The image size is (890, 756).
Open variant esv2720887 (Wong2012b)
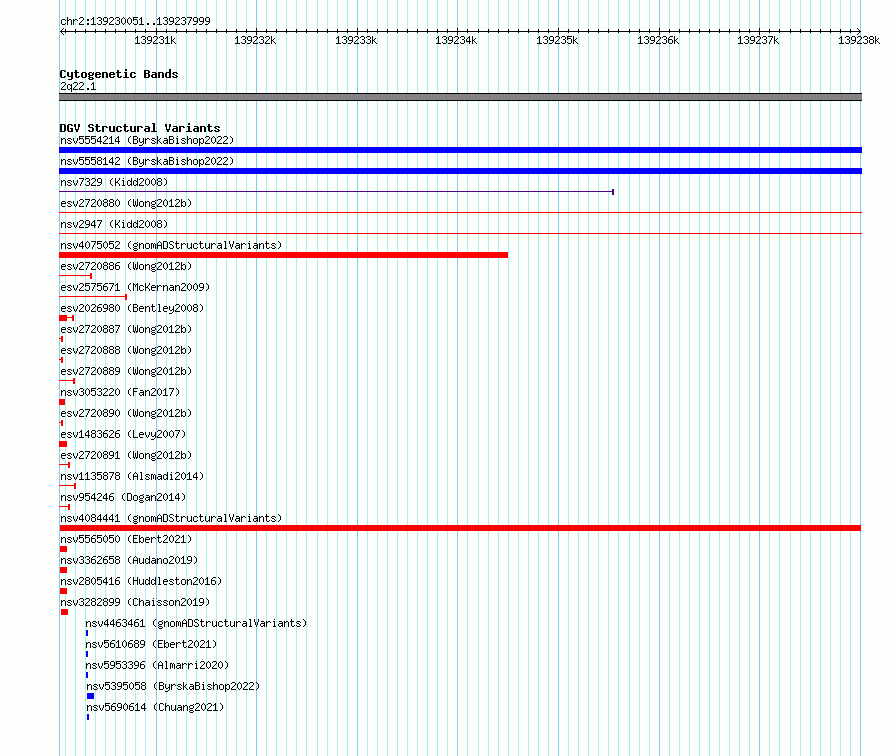(x=126, y=329)
